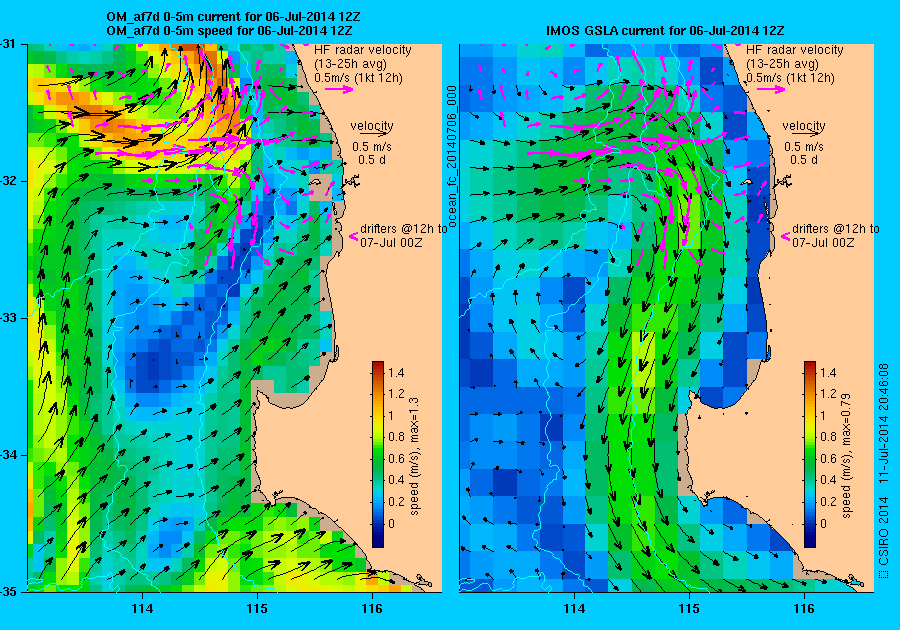Click '07-Jul 00Z' text in right map
Screen dimensions: 900x630
(x=823, y=243)
